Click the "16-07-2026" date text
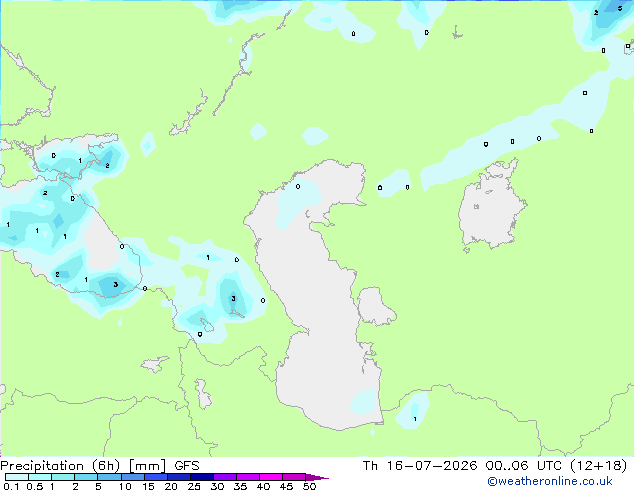634x490 pixels. (x=431, y=466)
